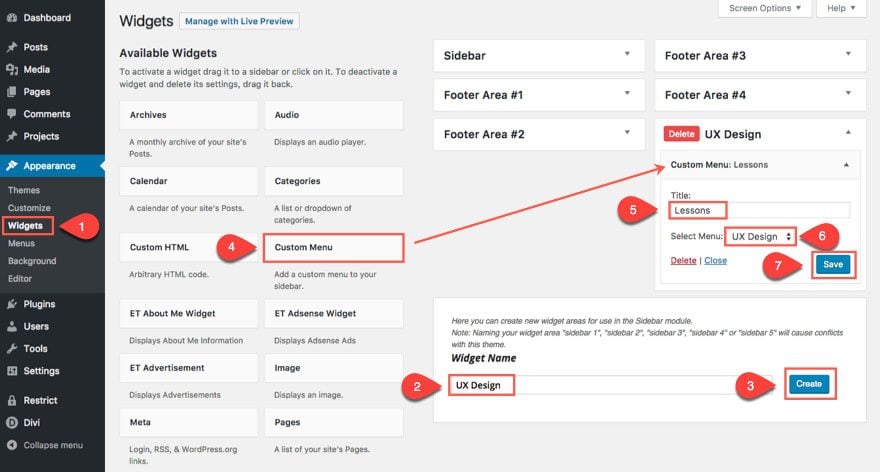The height and width of the screenshot is (472, 880).
Task: Click the Divi icon in sidebar
Action: (12, 422)
